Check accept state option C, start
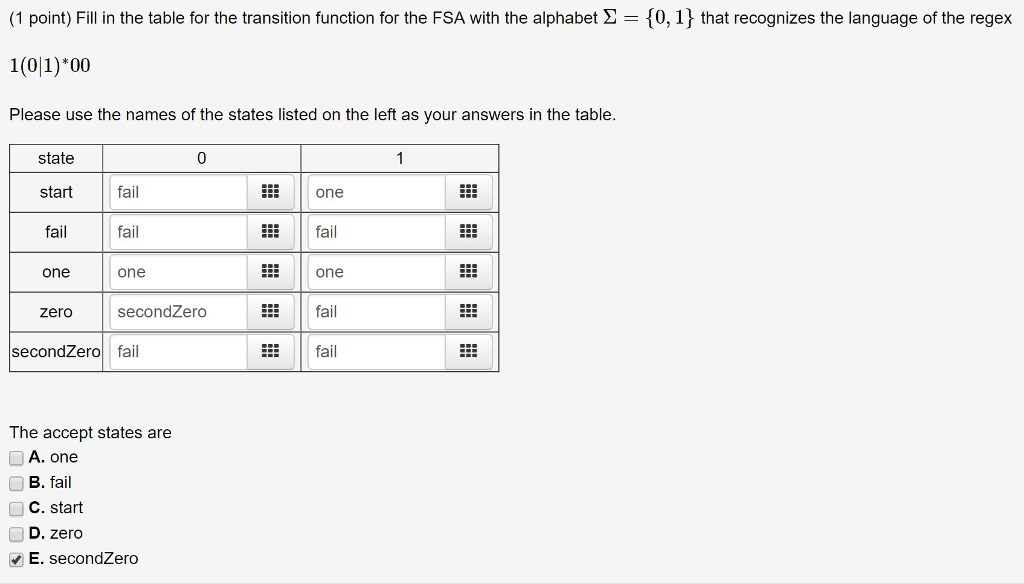 (16, 508)
